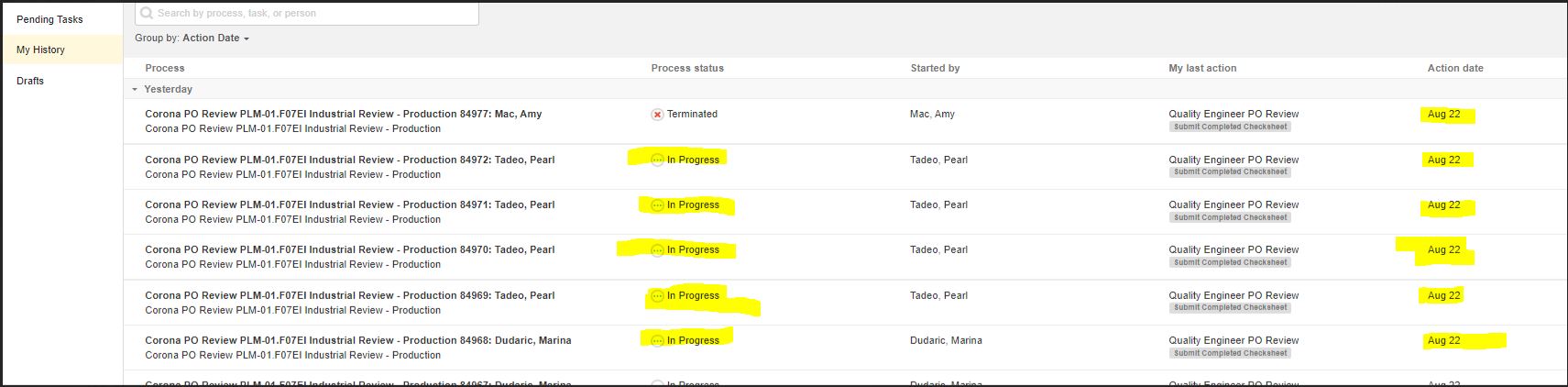
Task: Click Submit Completed Checksheet tag for 84970
Action: [1230, 263]
